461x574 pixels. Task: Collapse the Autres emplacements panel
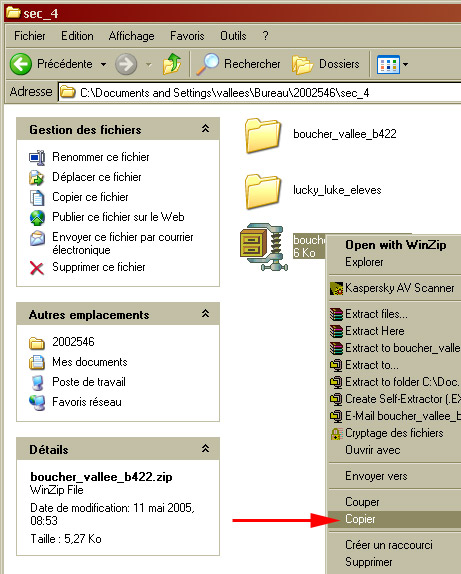205,314
